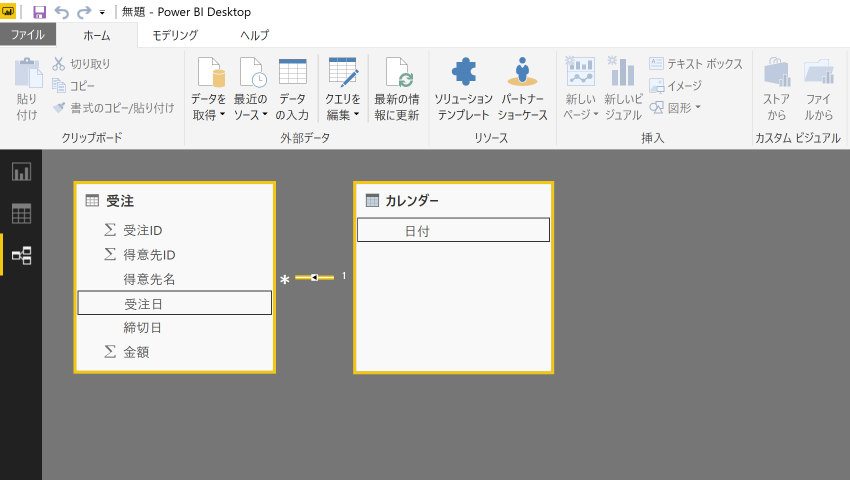Screen dimensions: 850x480
Task: Select Relationships view in sidebar
Action: point(21,255)
